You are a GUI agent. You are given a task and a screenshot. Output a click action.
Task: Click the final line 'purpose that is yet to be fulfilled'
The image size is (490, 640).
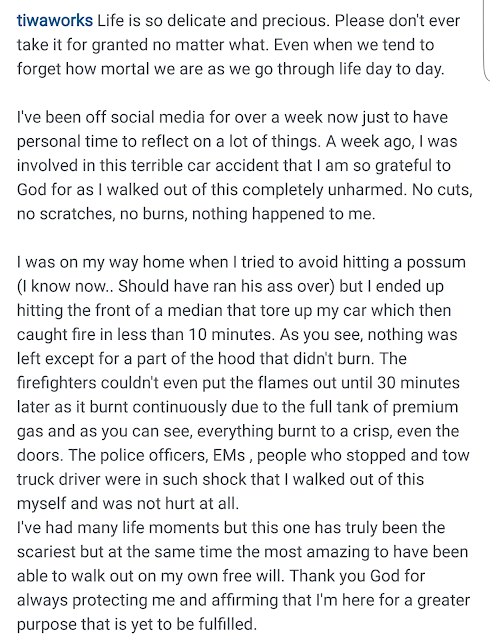tap(137, 624)
